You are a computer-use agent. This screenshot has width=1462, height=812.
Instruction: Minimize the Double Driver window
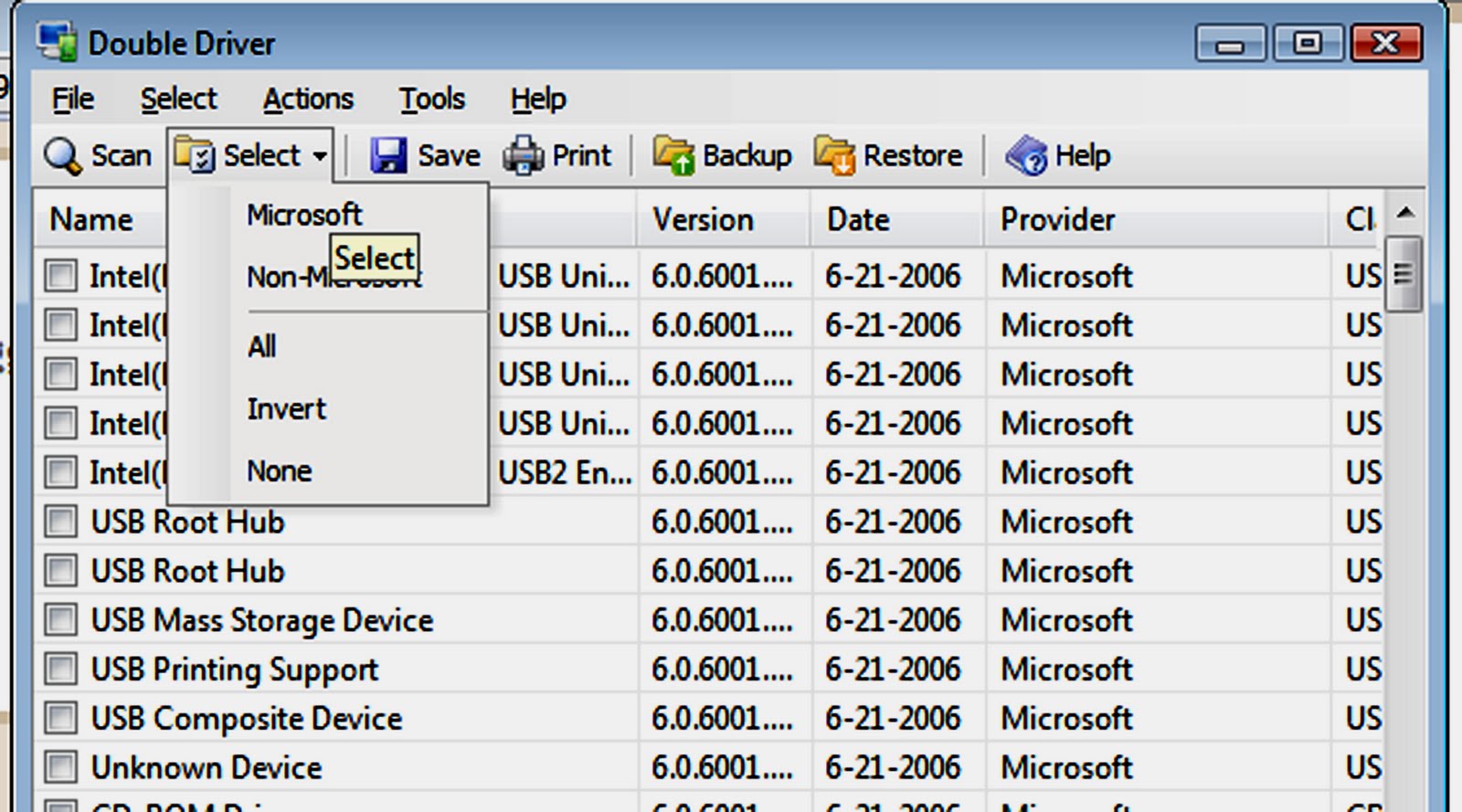(x=1230, y=43)
